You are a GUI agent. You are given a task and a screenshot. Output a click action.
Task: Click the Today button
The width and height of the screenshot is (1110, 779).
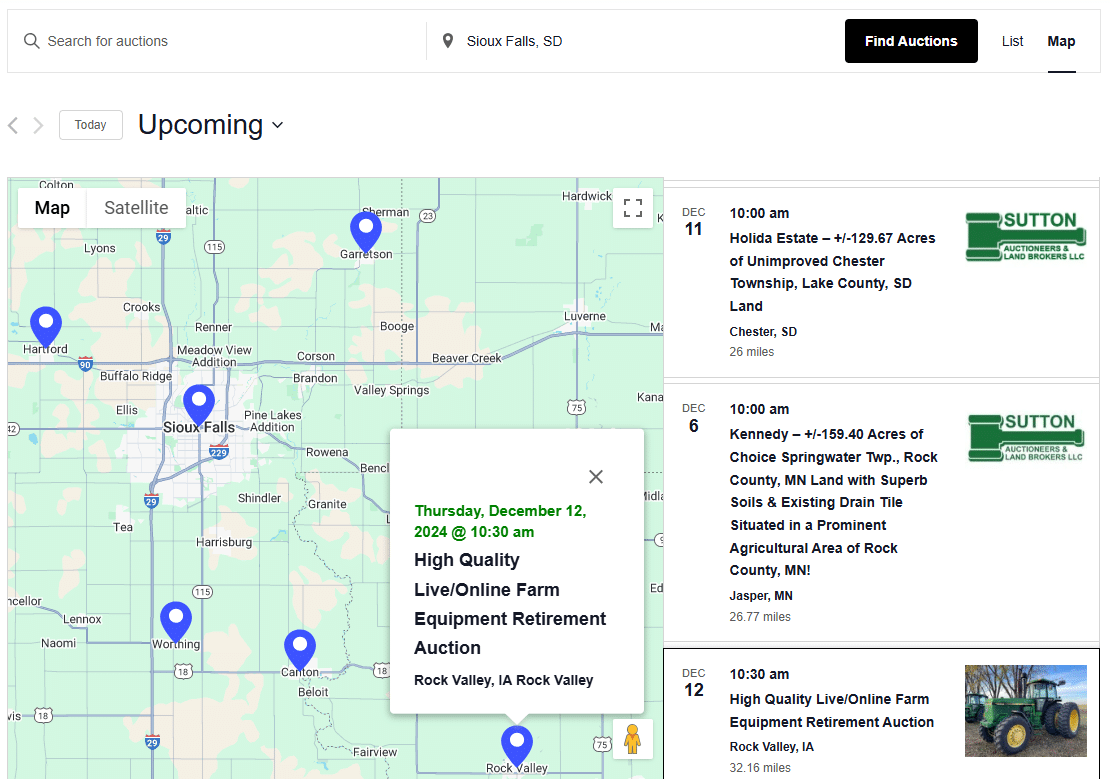pyautogui.click(x=90, y=125)
